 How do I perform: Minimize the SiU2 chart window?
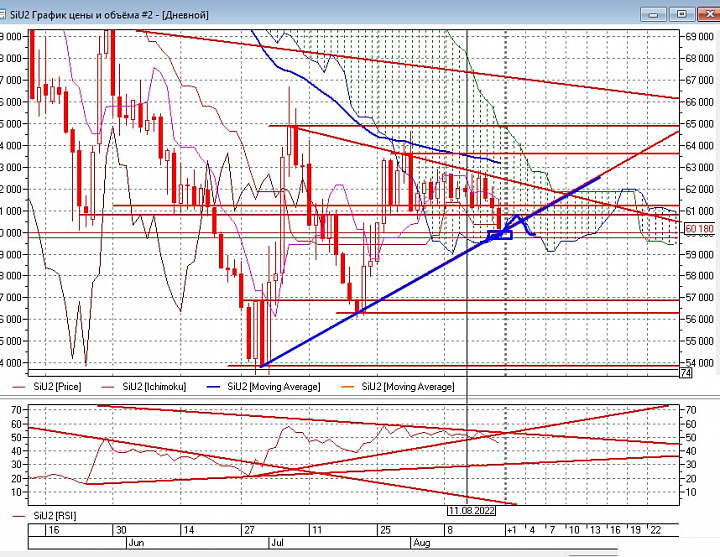[653, 14]
